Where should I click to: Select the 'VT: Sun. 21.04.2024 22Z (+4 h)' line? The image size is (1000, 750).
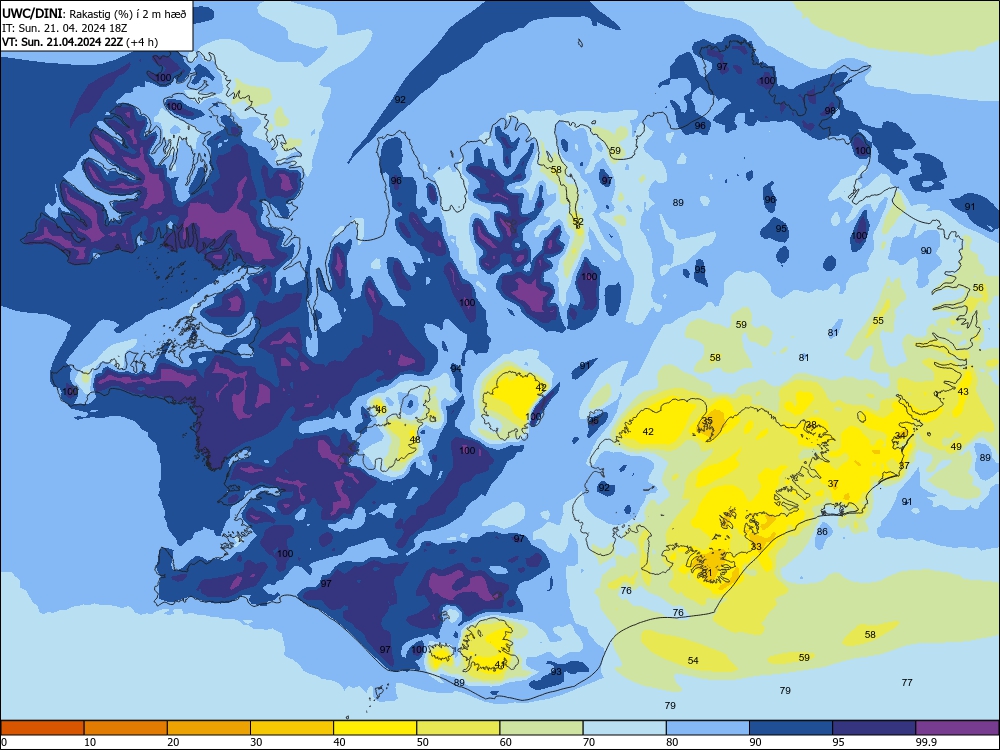pyautogui.click(x=80, y=42)
